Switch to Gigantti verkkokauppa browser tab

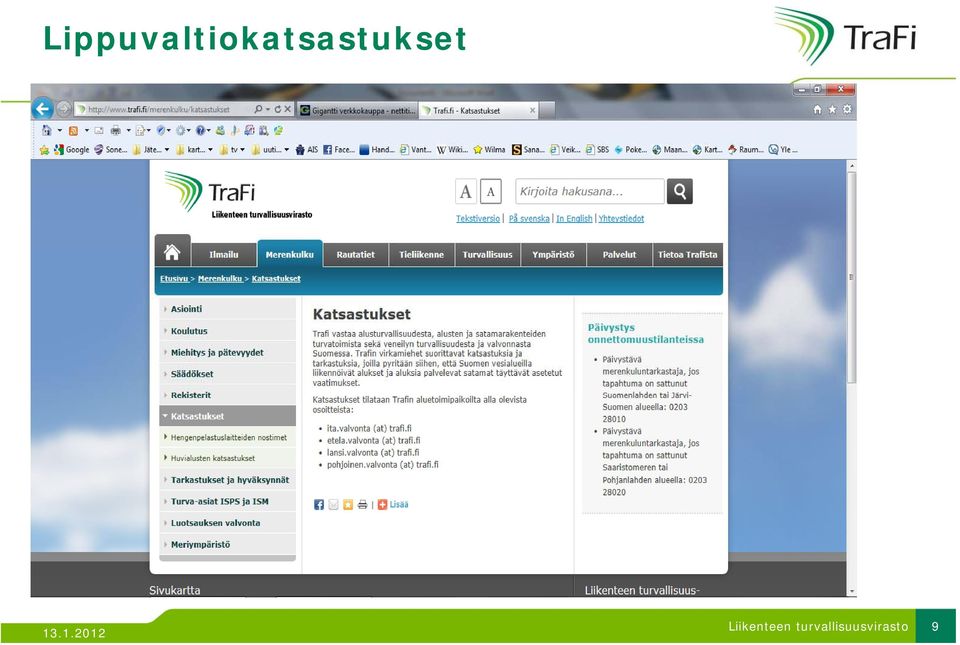coord(358,111)
